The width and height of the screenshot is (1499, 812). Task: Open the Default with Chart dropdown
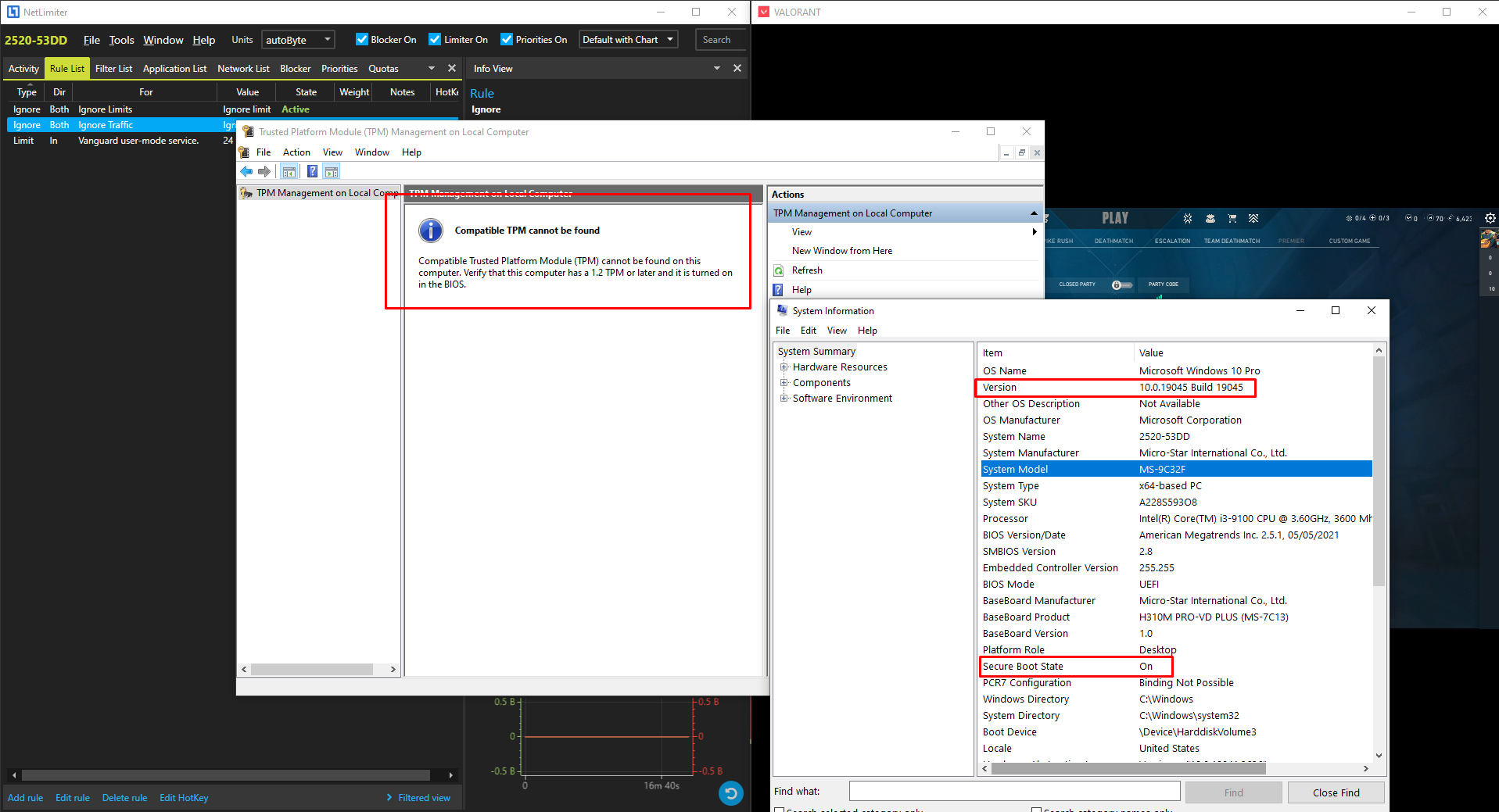[628, 40]
